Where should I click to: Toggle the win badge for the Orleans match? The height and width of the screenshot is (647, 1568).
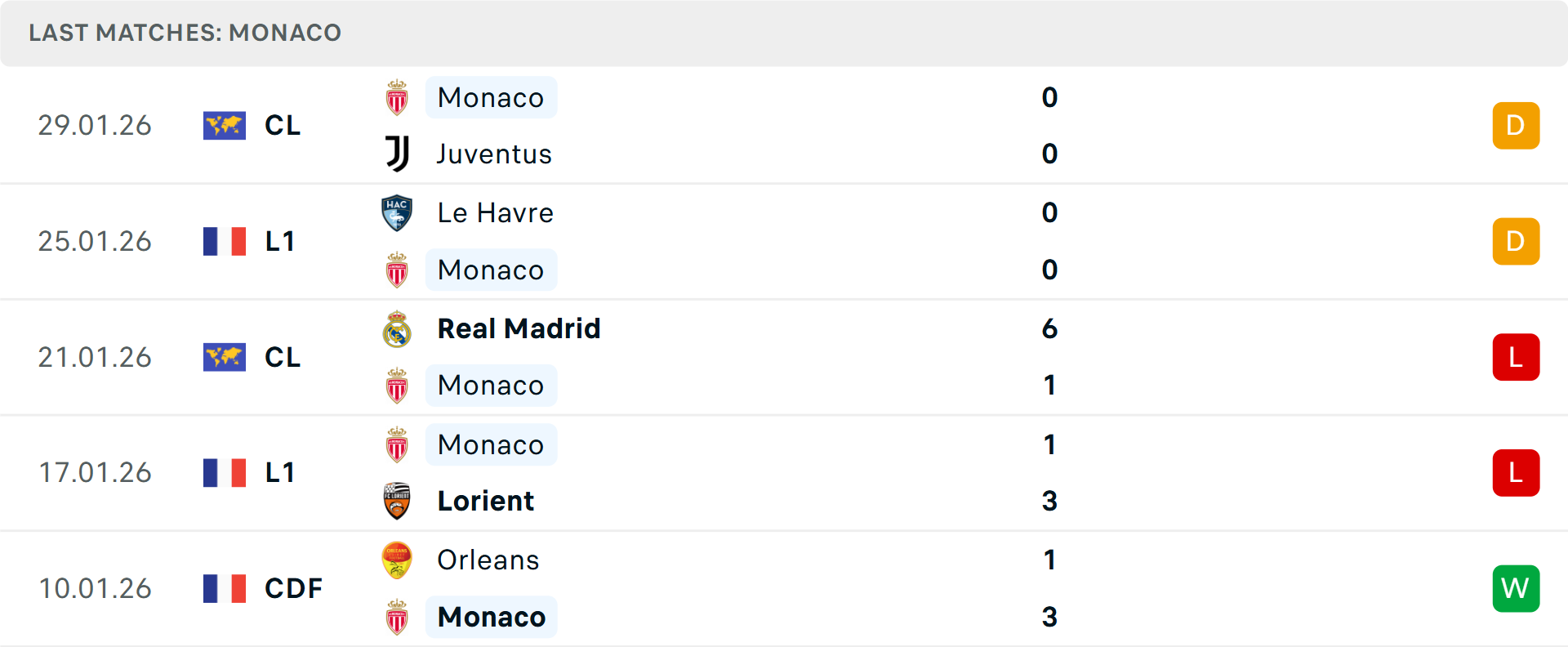[1516, 588]
